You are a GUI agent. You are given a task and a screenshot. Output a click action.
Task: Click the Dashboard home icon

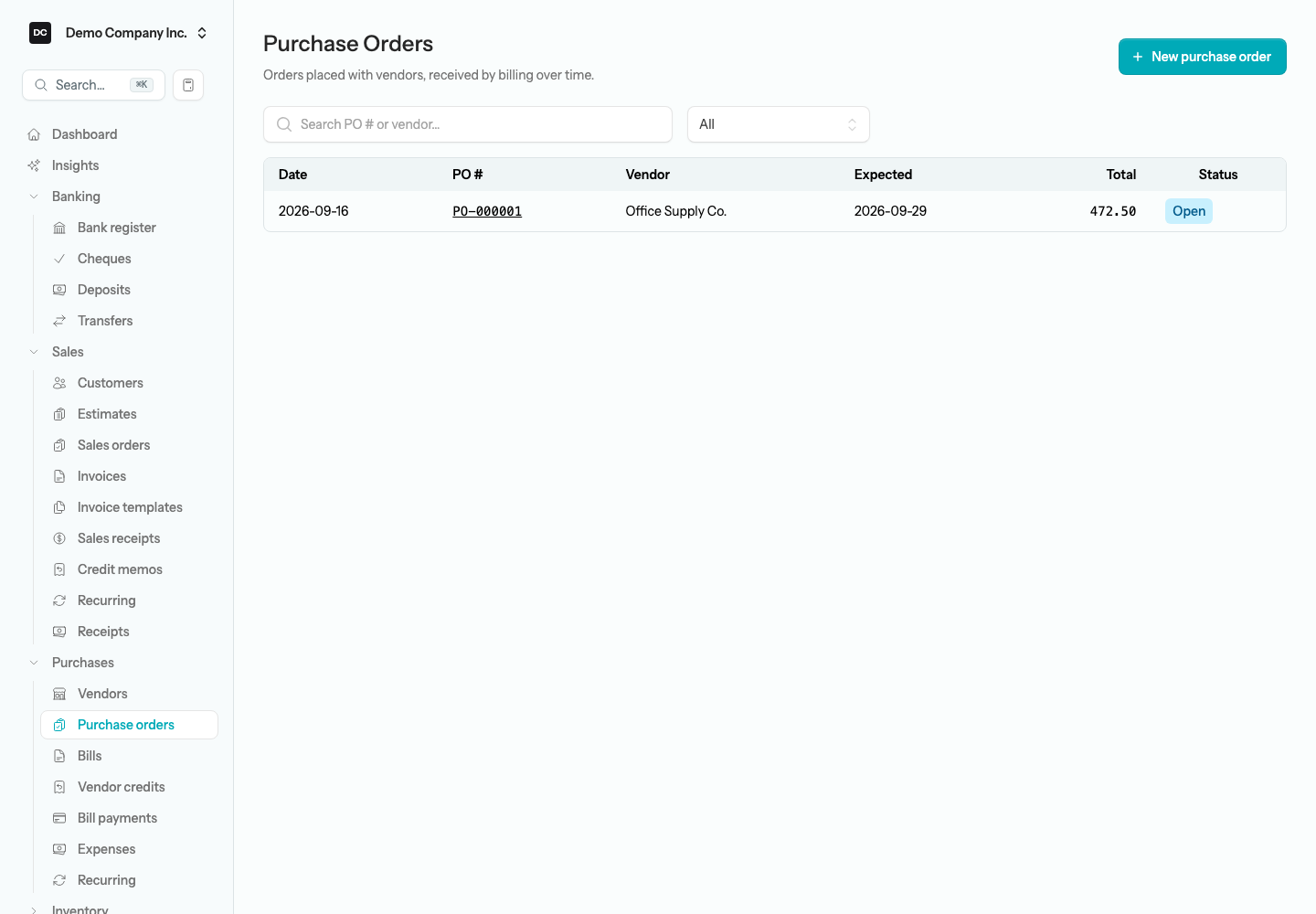34,134
